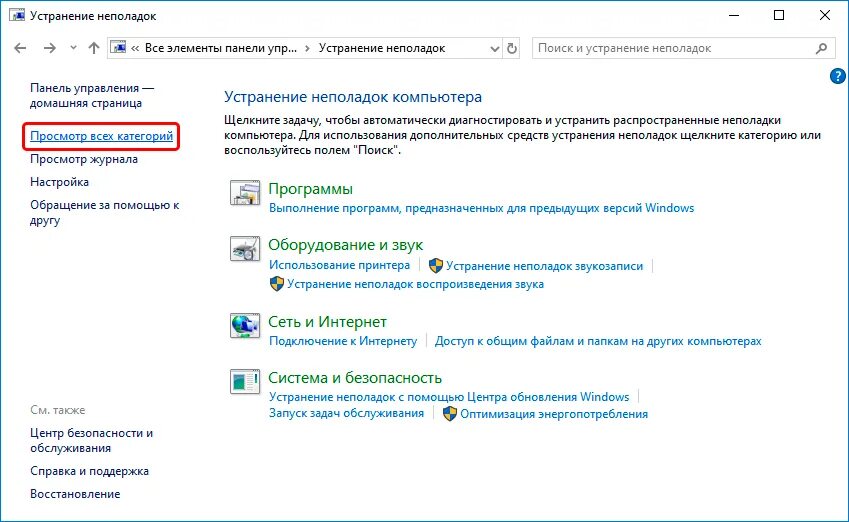Click the Back navigation arrow
This screenshot has height=522, width=849.
[x=21, y=48]
